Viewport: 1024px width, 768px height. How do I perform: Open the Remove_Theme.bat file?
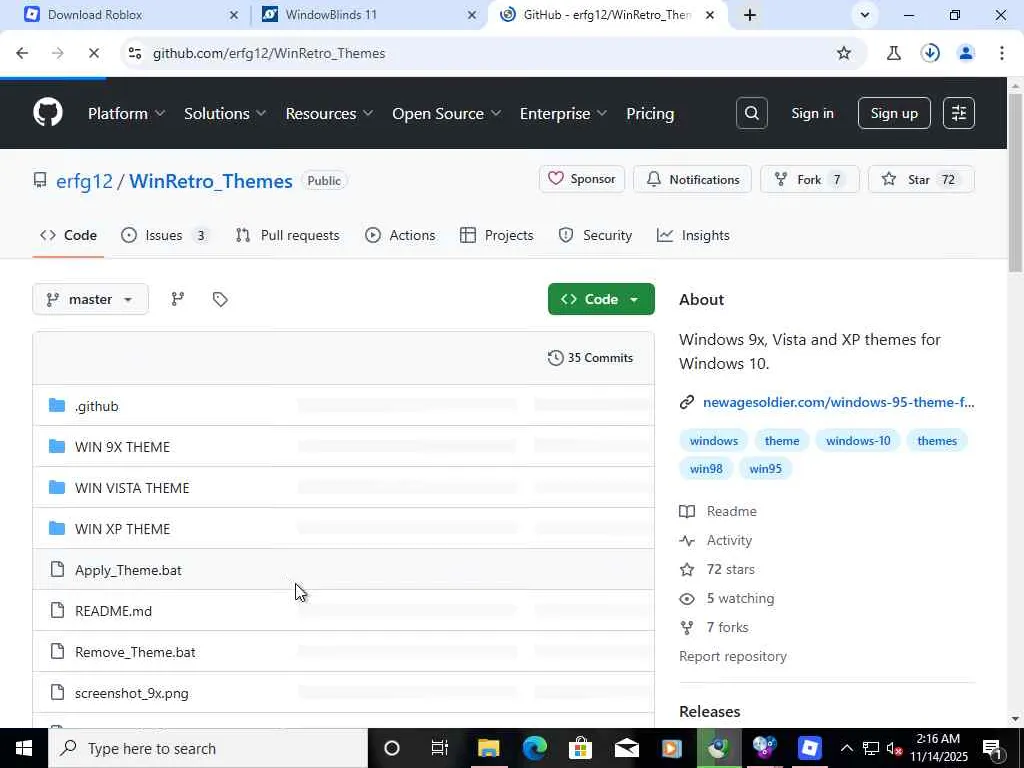[x=135, y=652]
